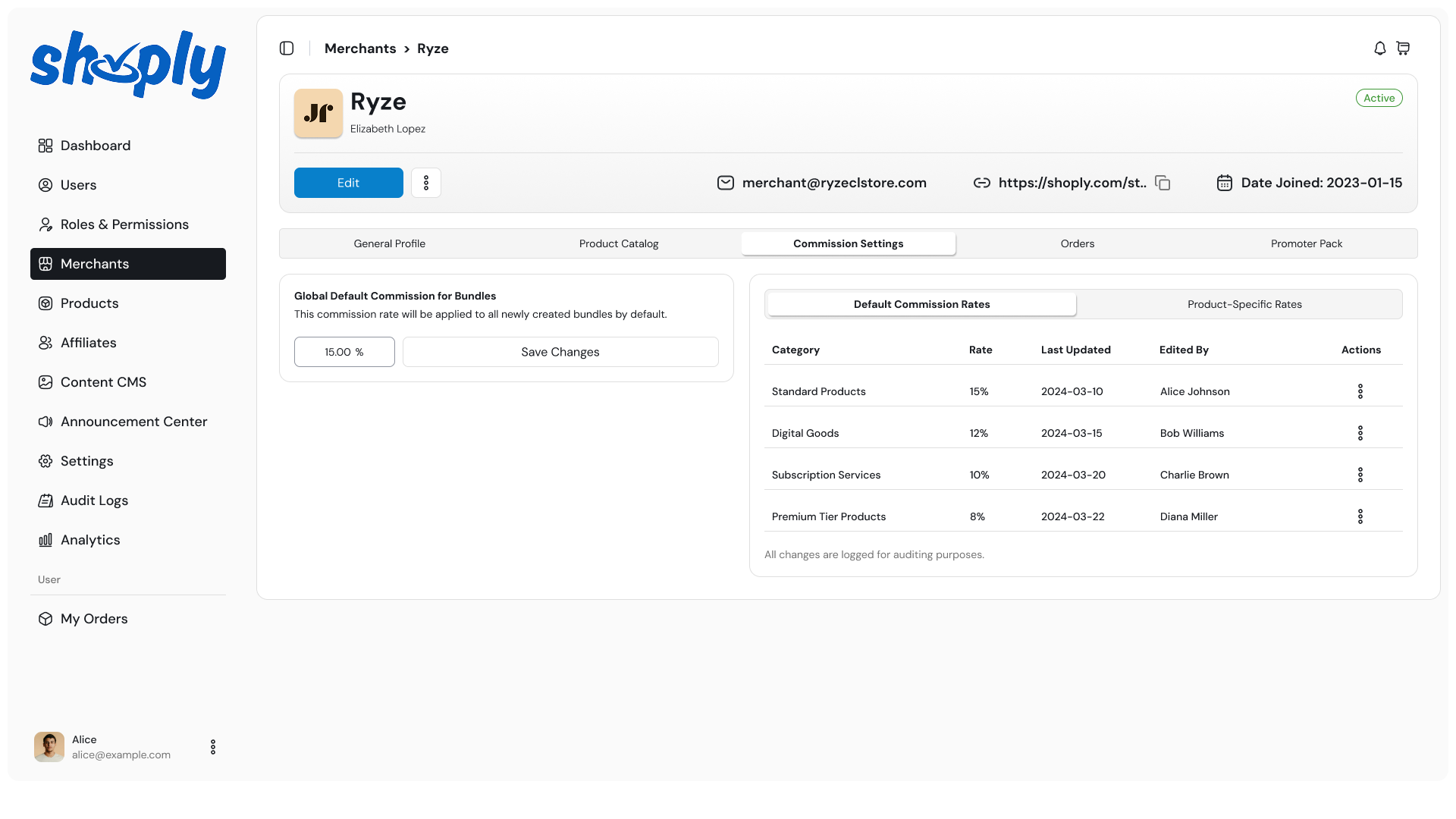Open the shoply store URL link
The image size is (1456, 819).
click(1072, 183)
